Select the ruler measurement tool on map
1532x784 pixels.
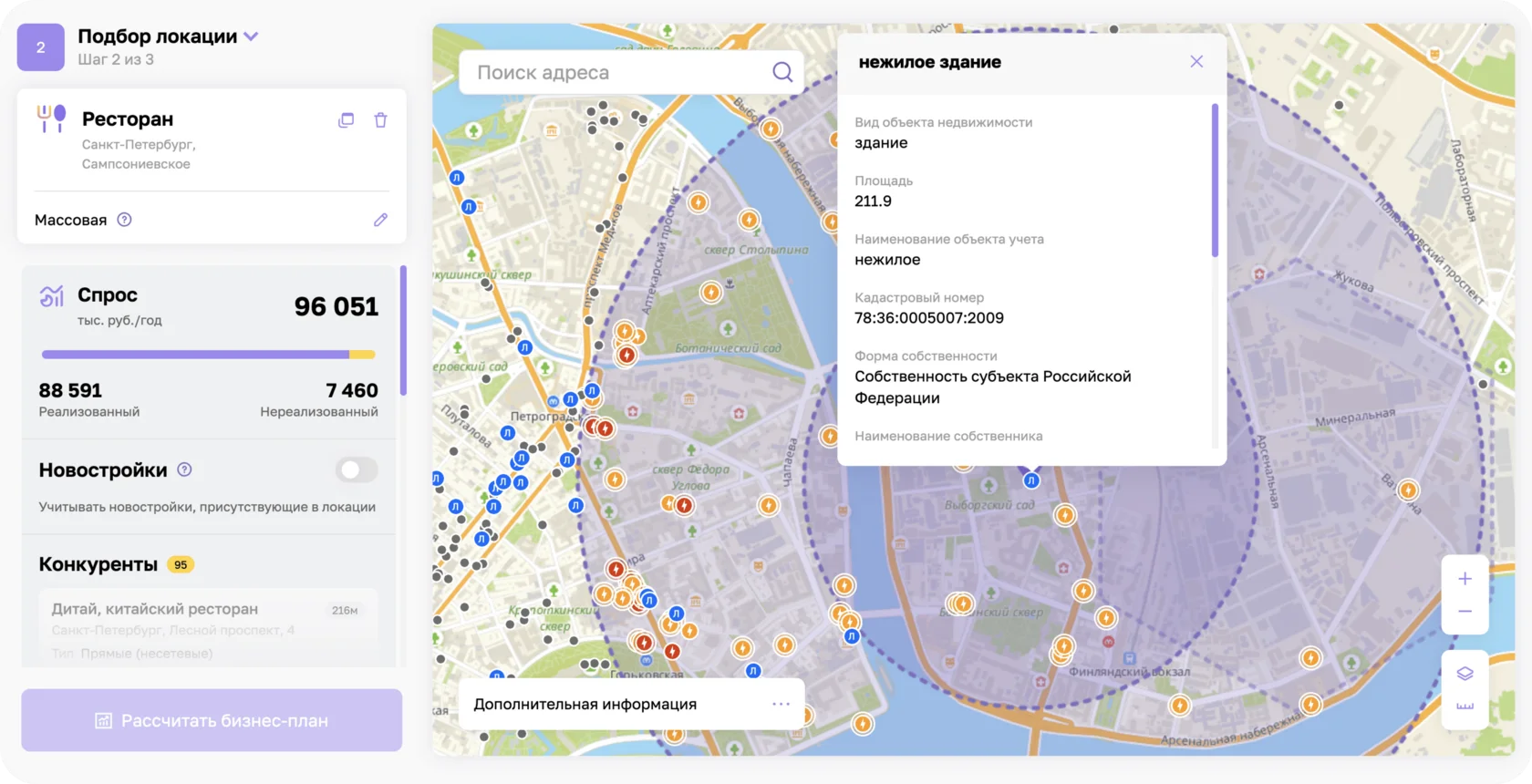coord(1465,707)
